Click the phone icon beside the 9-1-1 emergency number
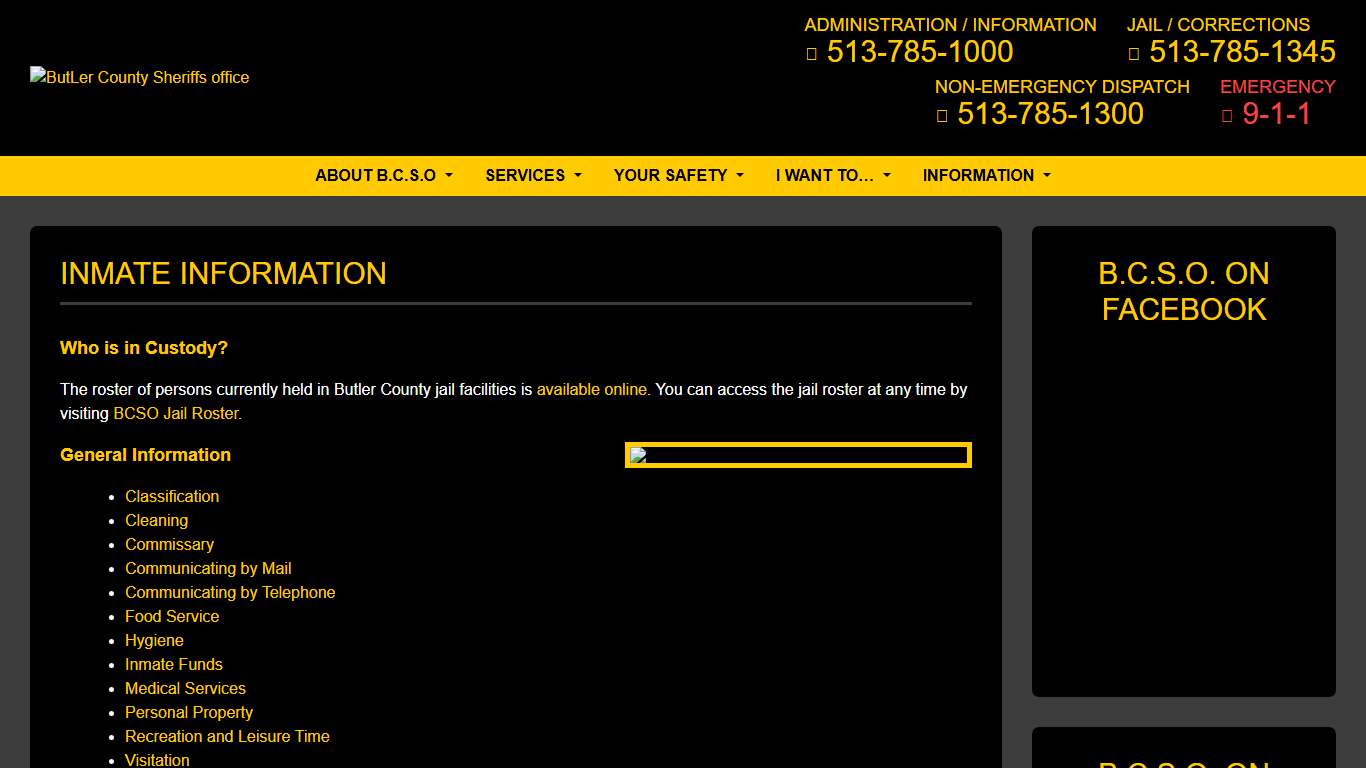 click(x=1228, y=115)
